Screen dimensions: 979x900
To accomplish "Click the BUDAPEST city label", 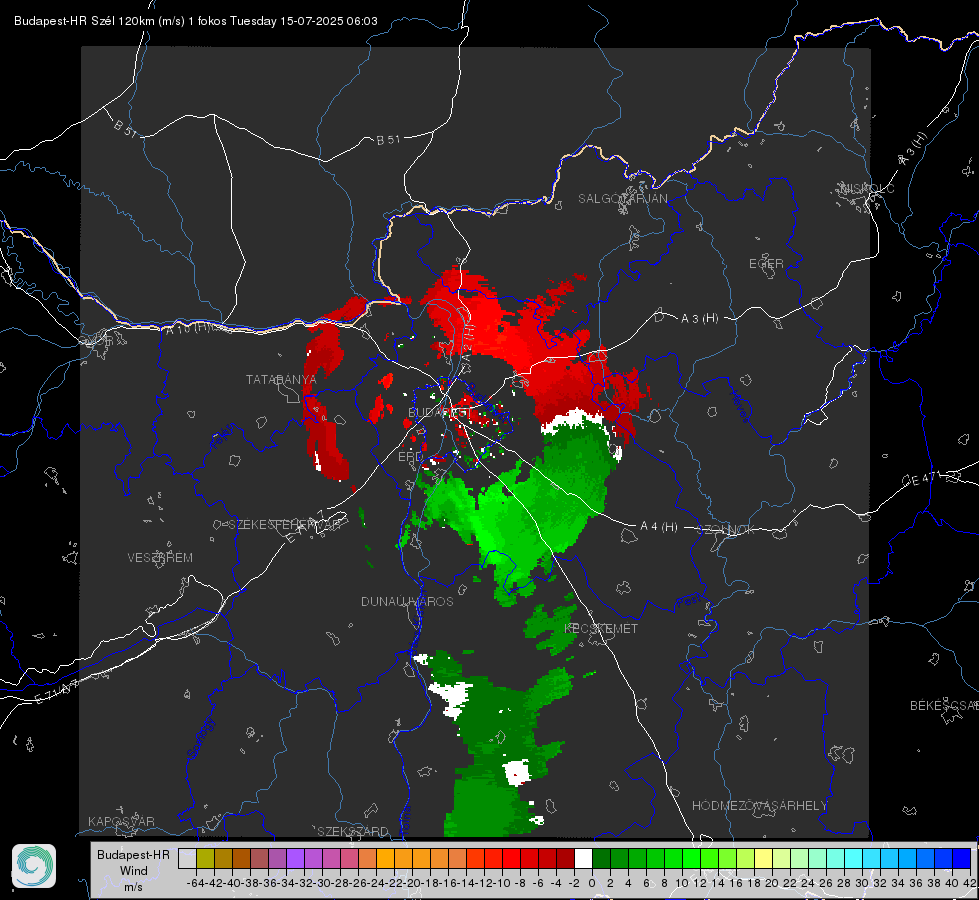I will (x=440, y=412).
